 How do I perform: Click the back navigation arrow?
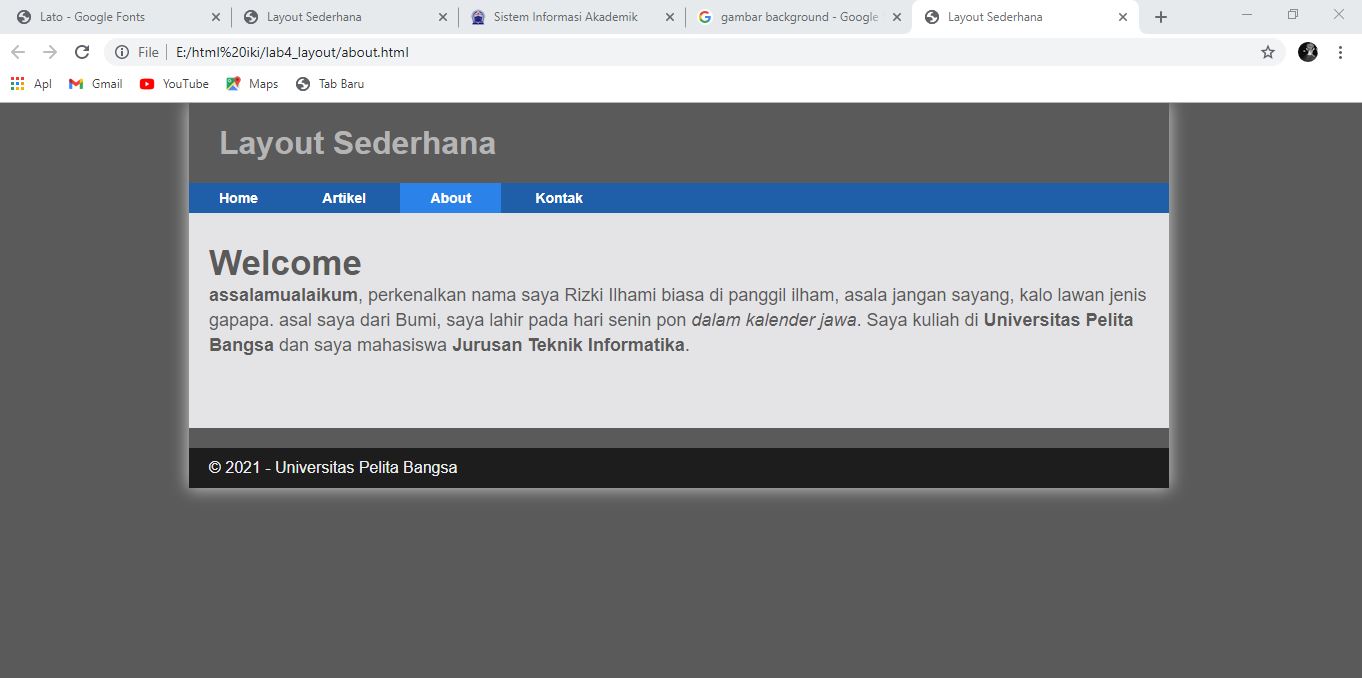[18, 52]
